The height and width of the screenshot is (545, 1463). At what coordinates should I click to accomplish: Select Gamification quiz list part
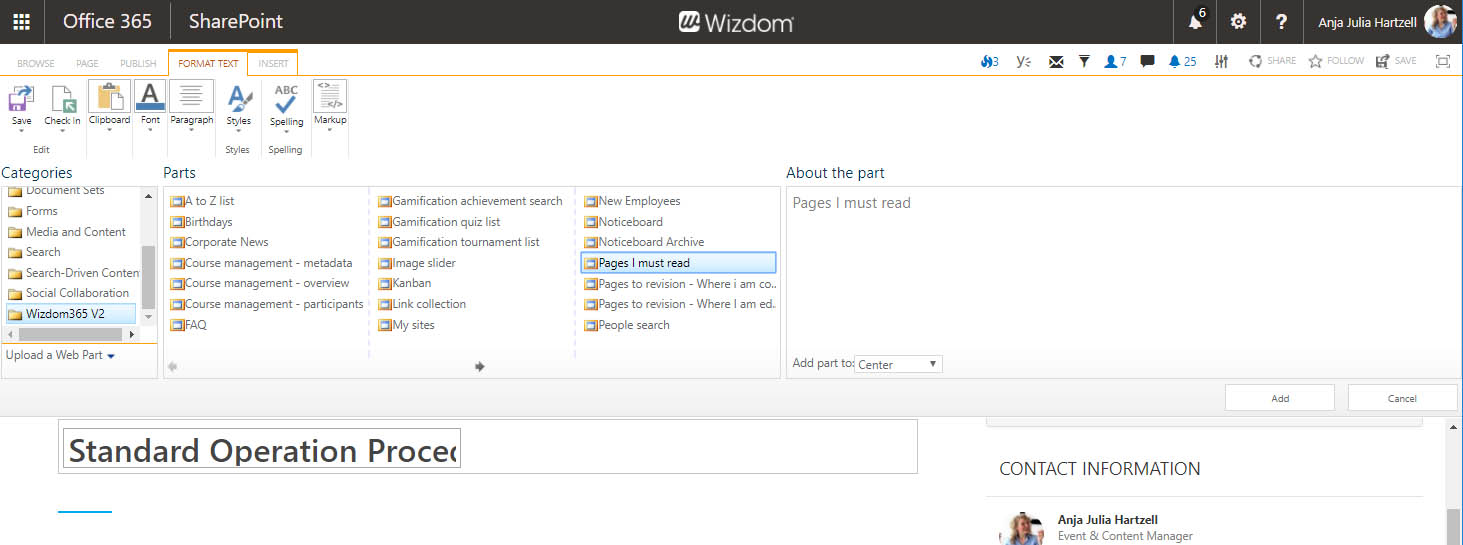coord(439,222)
